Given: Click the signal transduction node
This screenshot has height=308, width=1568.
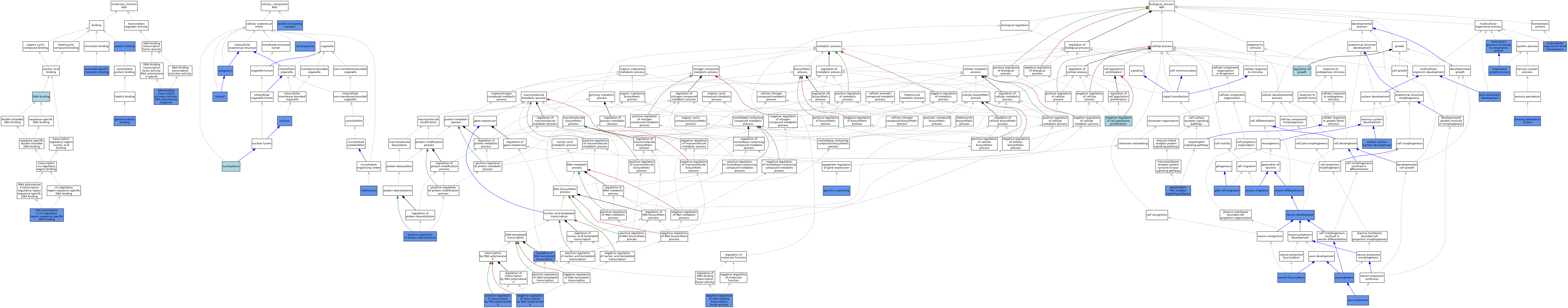Looking at the screenshot, I should point(1175,97).
